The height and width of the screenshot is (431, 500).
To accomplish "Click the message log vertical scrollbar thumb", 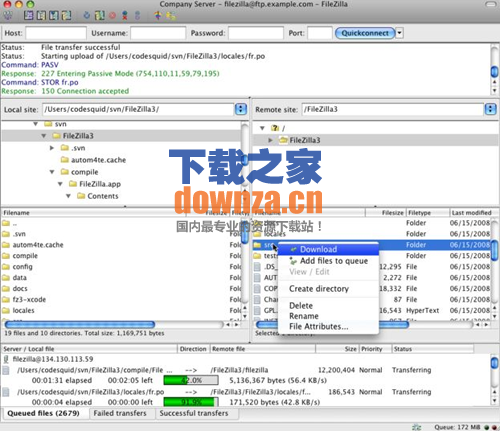I will (495, 71).
